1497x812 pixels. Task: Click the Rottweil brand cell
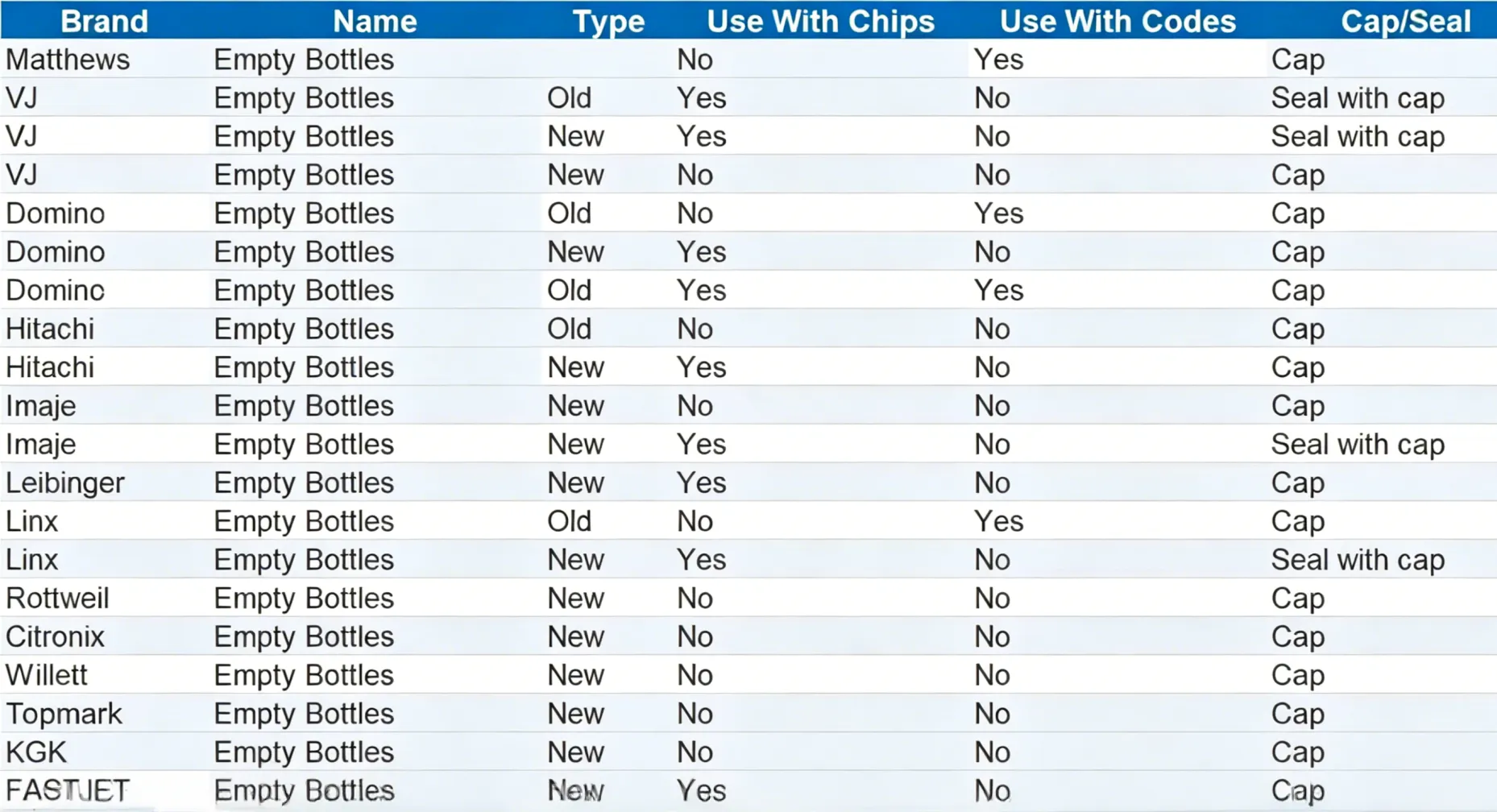coord(57,599)
